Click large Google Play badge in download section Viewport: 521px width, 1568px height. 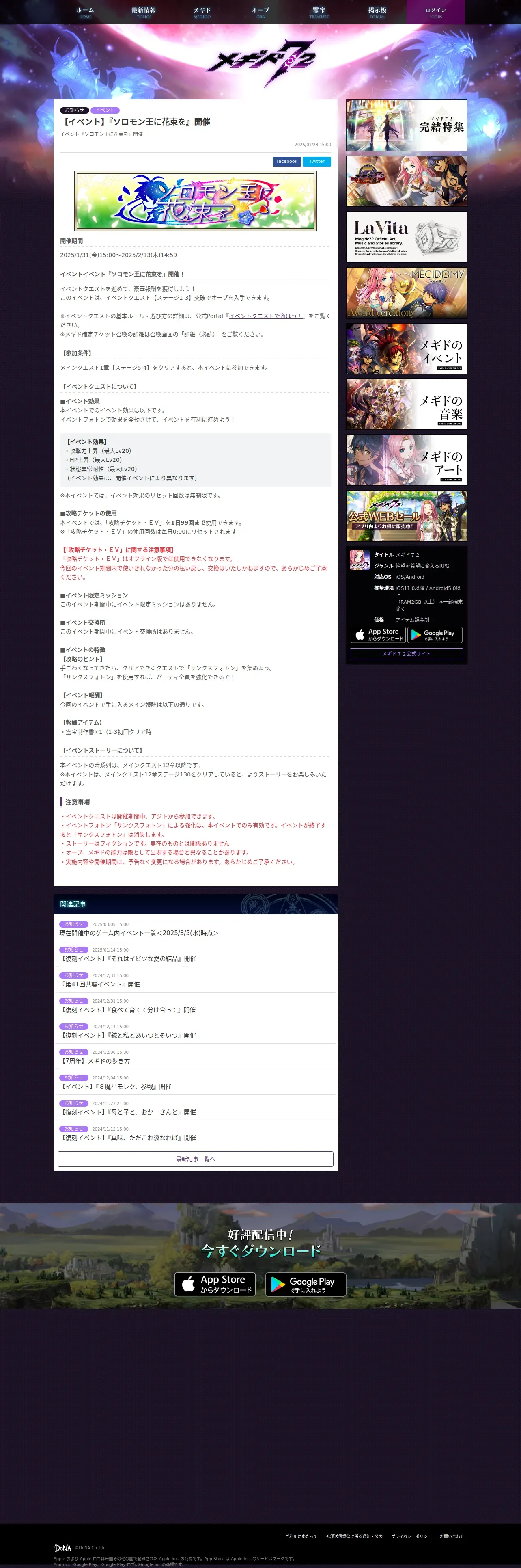[306, 1285]
